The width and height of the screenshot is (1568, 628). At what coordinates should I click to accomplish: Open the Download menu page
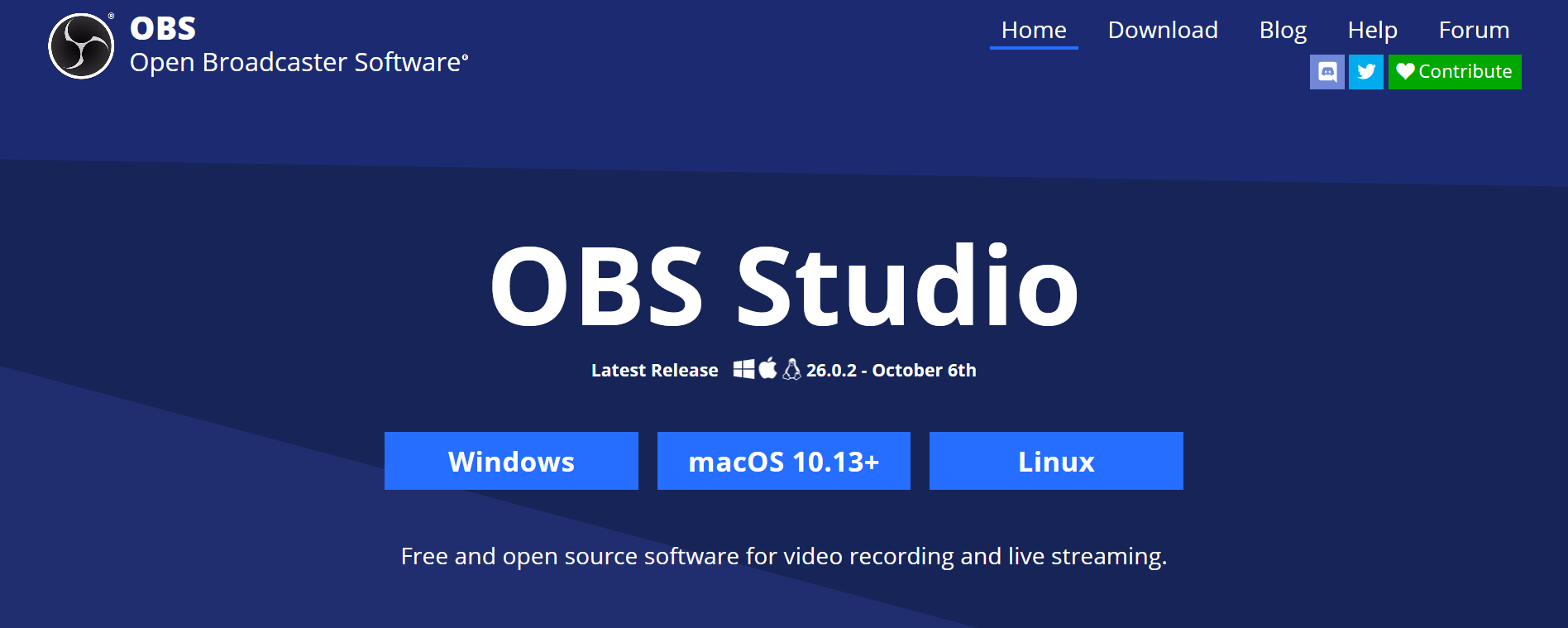tap(1163, 31)
